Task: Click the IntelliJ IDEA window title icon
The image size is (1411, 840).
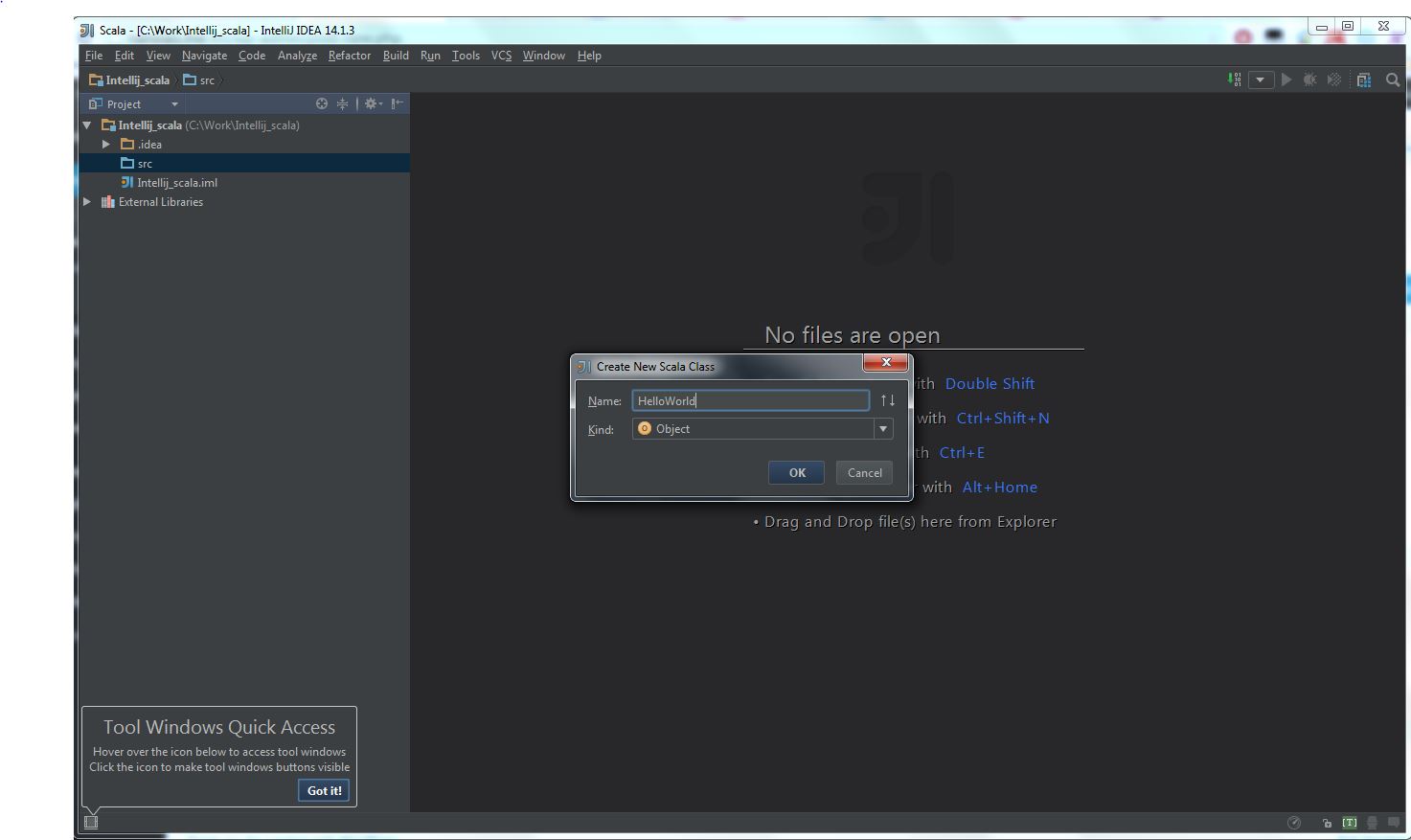Action: (x=87, y=30)
